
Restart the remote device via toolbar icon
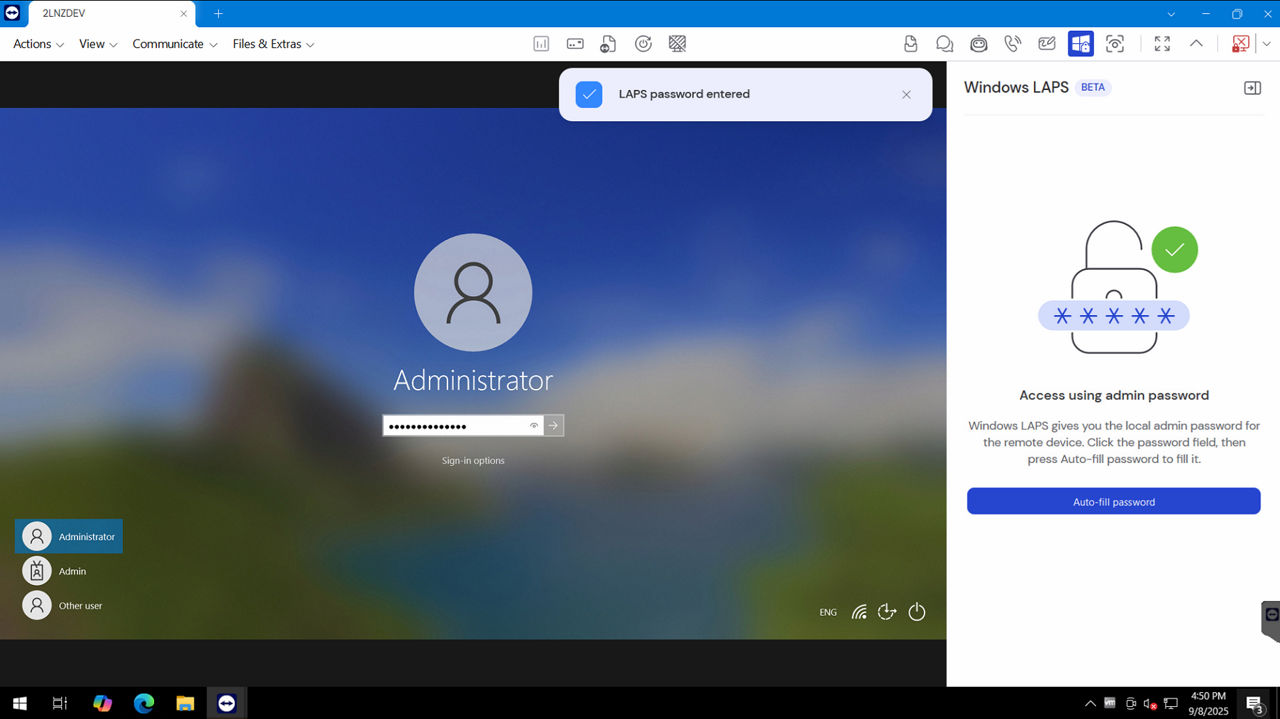tap(643, 43)
